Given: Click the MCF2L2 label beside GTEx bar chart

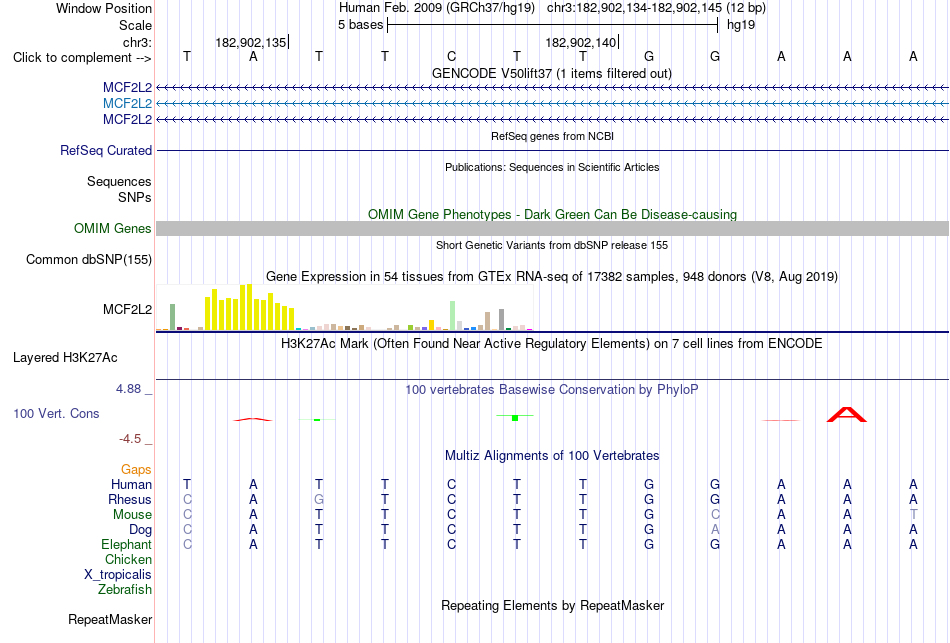Looking at the screenshot, I should click(127, 310).
